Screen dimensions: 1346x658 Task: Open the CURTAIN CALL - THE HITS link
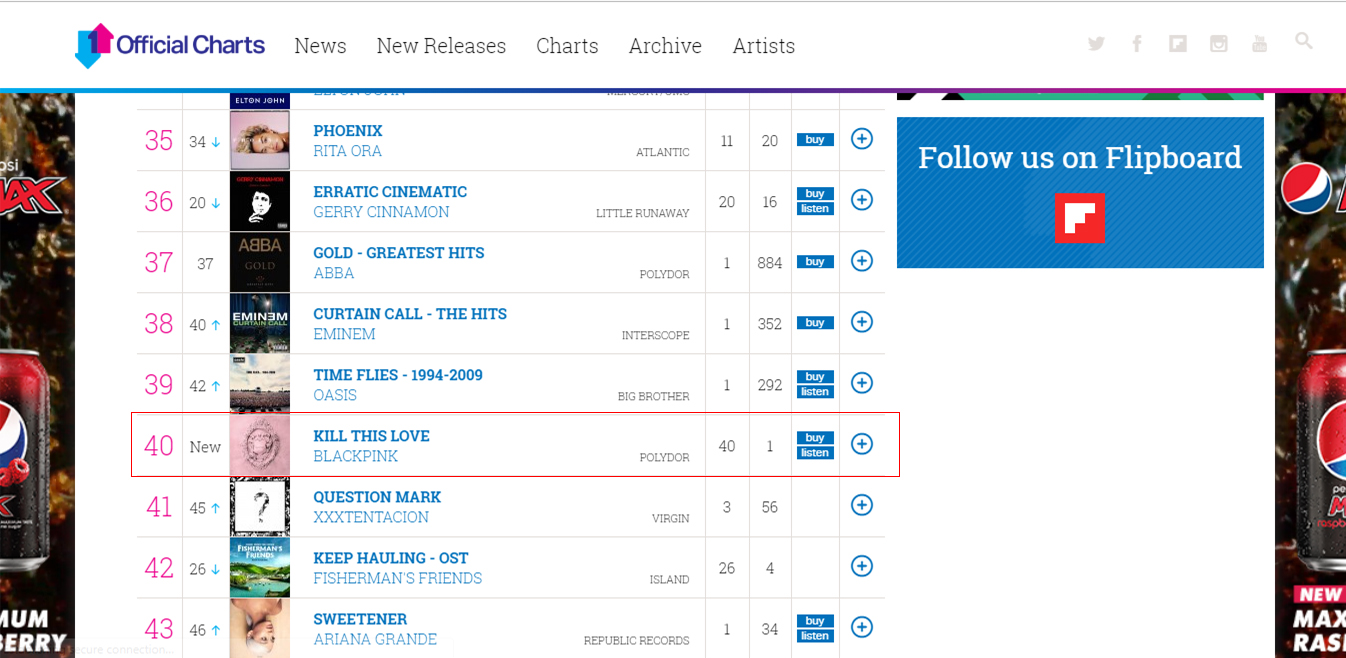[410, 314]
